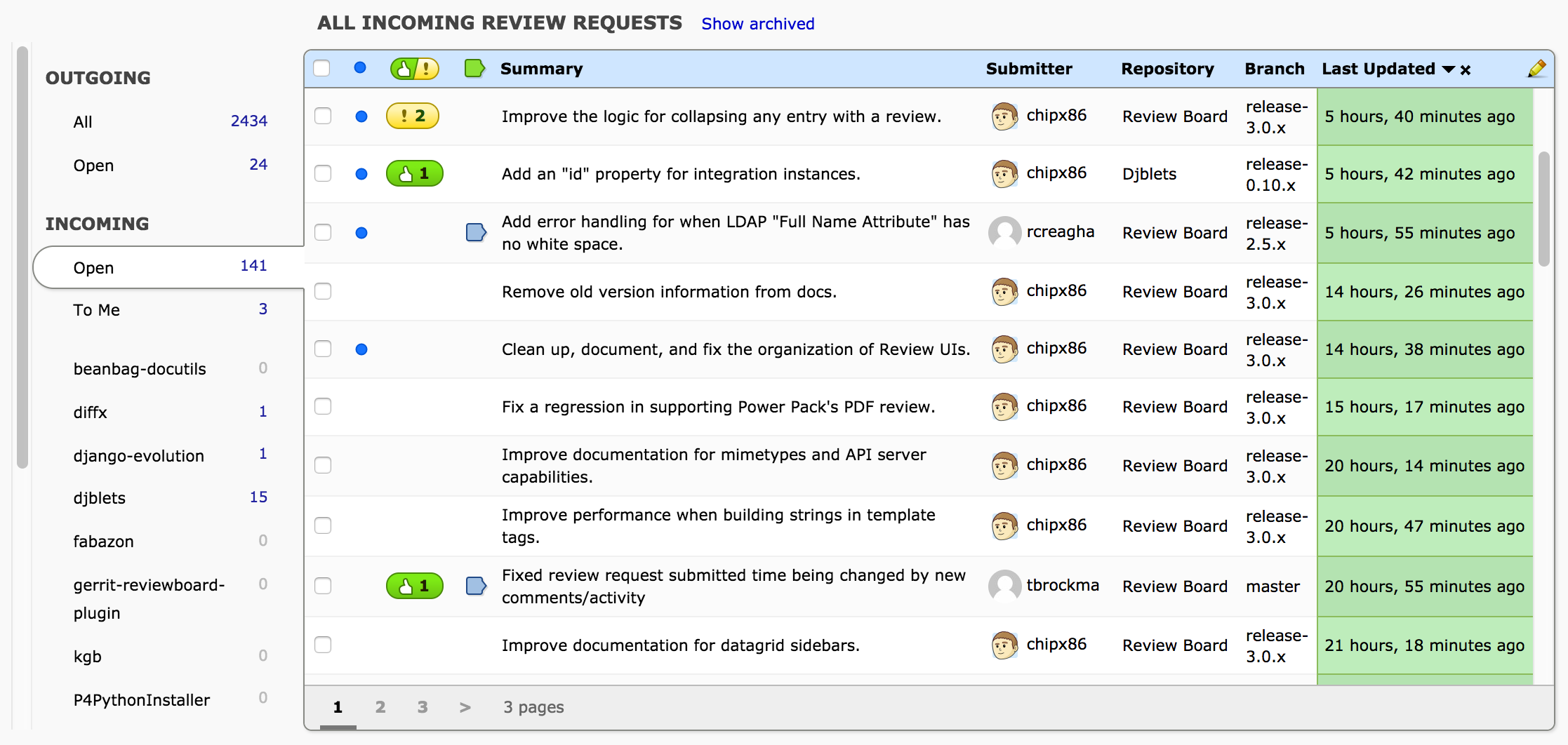This screenshot has height=745, width=1568.
Task: Click the green Ship It badge on the Djblets request
Action: tap(414, 173)
